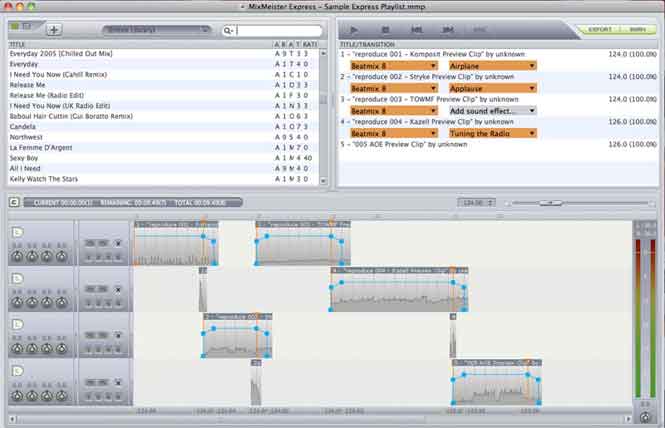Screen dimensions: 665x428
Task: Adjust the timeline zoom slider handle
Action: pos(550,203)
